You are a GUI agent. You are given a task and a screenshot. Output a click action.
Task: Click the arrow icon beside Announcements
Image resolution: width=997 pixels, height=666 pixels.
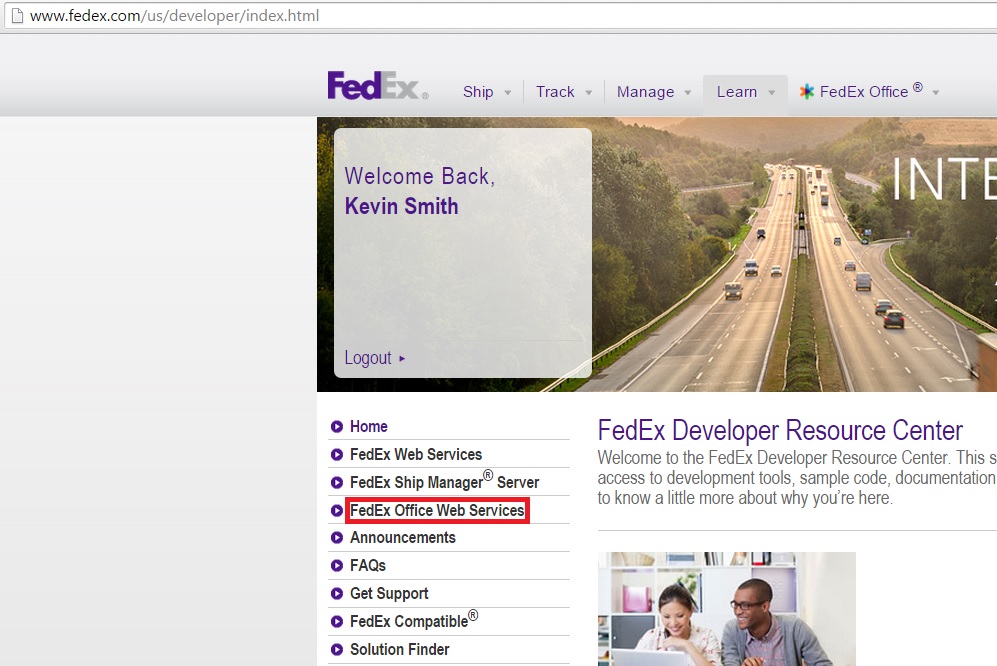pyautogui.click(x=337, y=537)
